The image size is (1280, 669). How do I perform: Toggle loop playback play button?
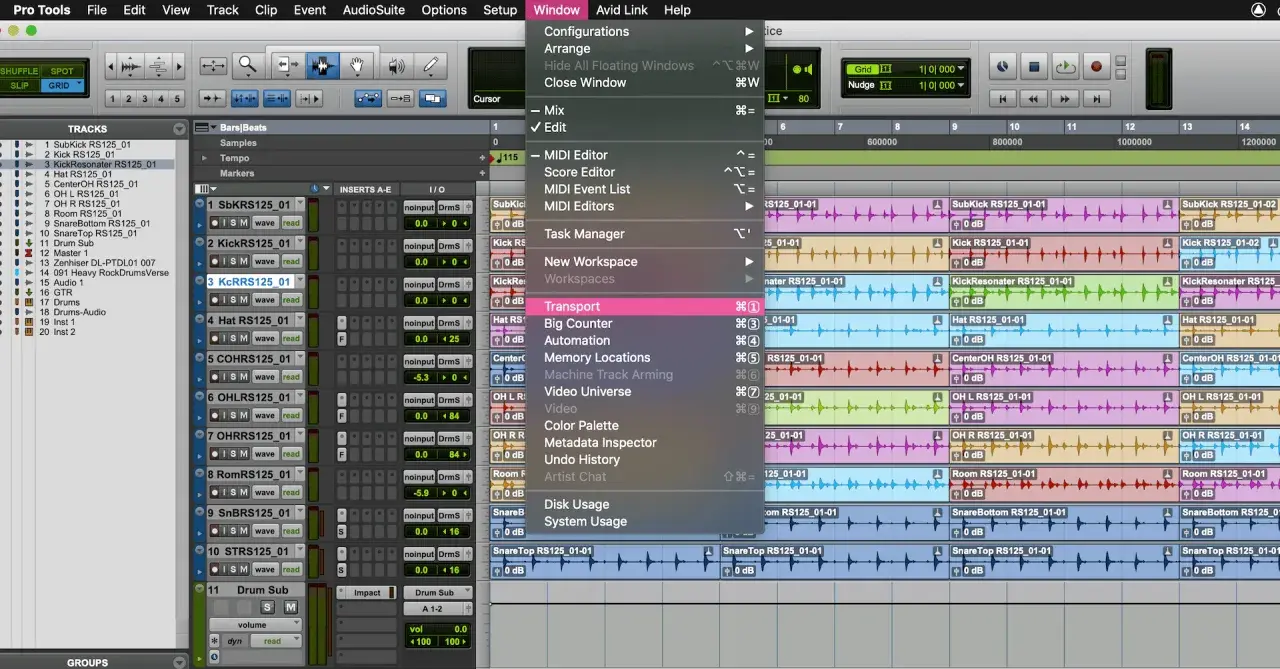pyautogui.click(x=1065, y=67)
